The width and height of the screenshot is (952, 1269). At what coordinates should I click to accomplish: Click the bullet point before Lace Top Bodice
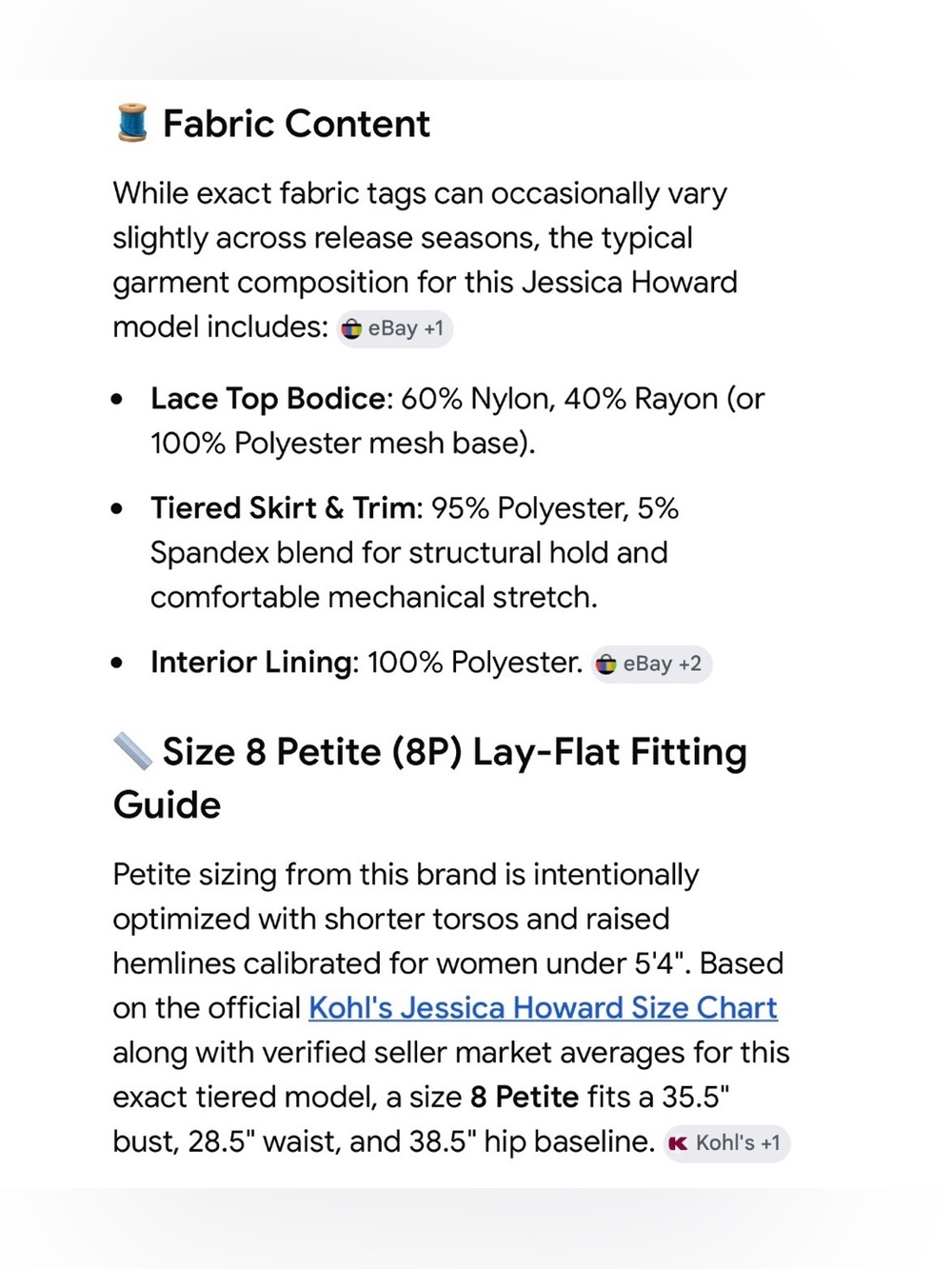click(117, 399)
